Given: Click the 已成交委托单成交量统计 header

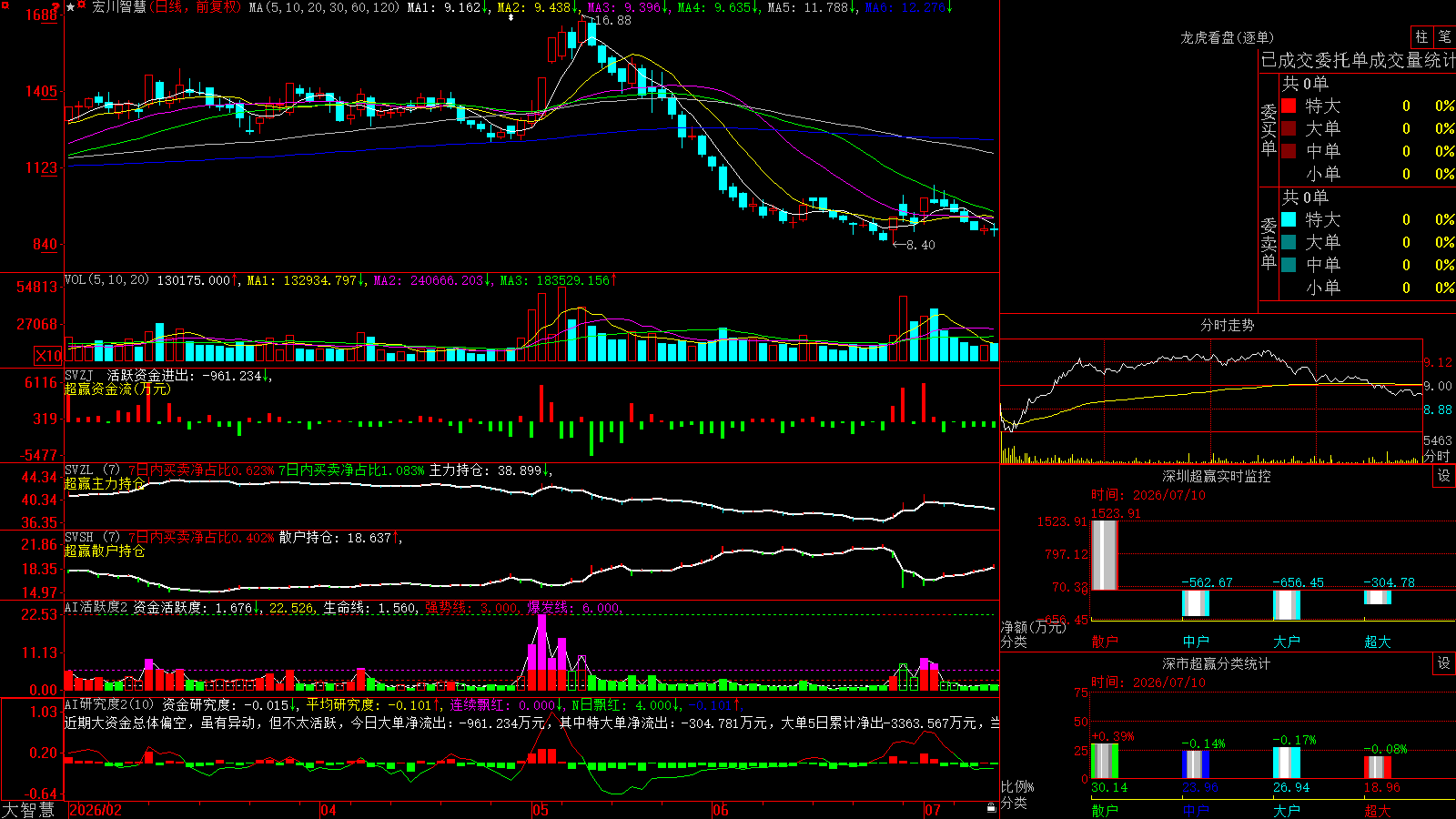Looking at the screenshot, I should click(1358, 60).
